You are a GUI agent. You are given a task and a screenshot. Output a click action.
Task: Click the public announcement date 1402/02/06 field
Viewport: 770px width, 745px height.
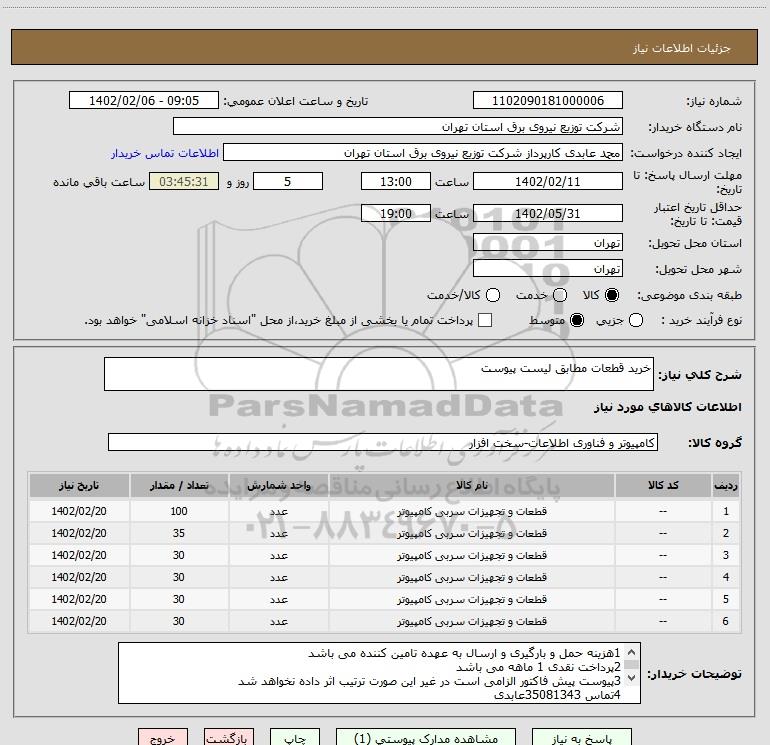point(144,101)
